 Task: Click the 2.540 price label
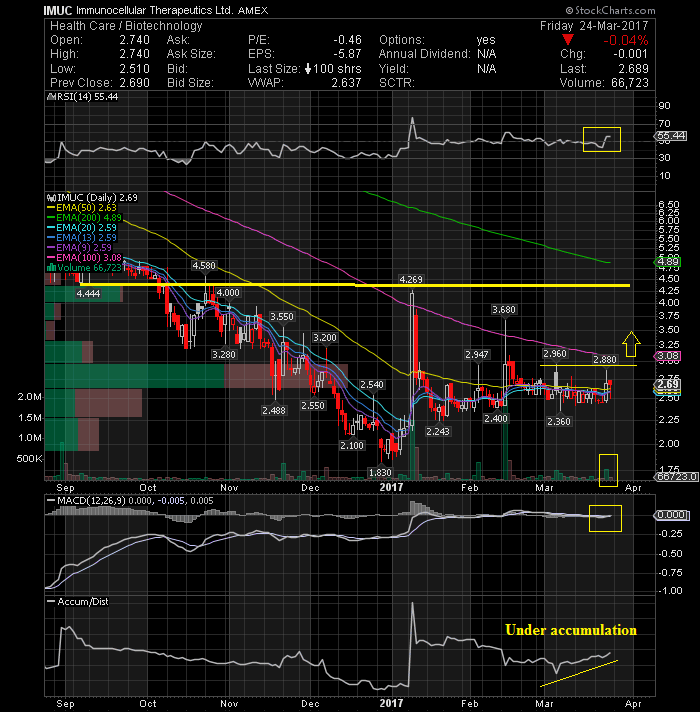(x=372, y=385)
